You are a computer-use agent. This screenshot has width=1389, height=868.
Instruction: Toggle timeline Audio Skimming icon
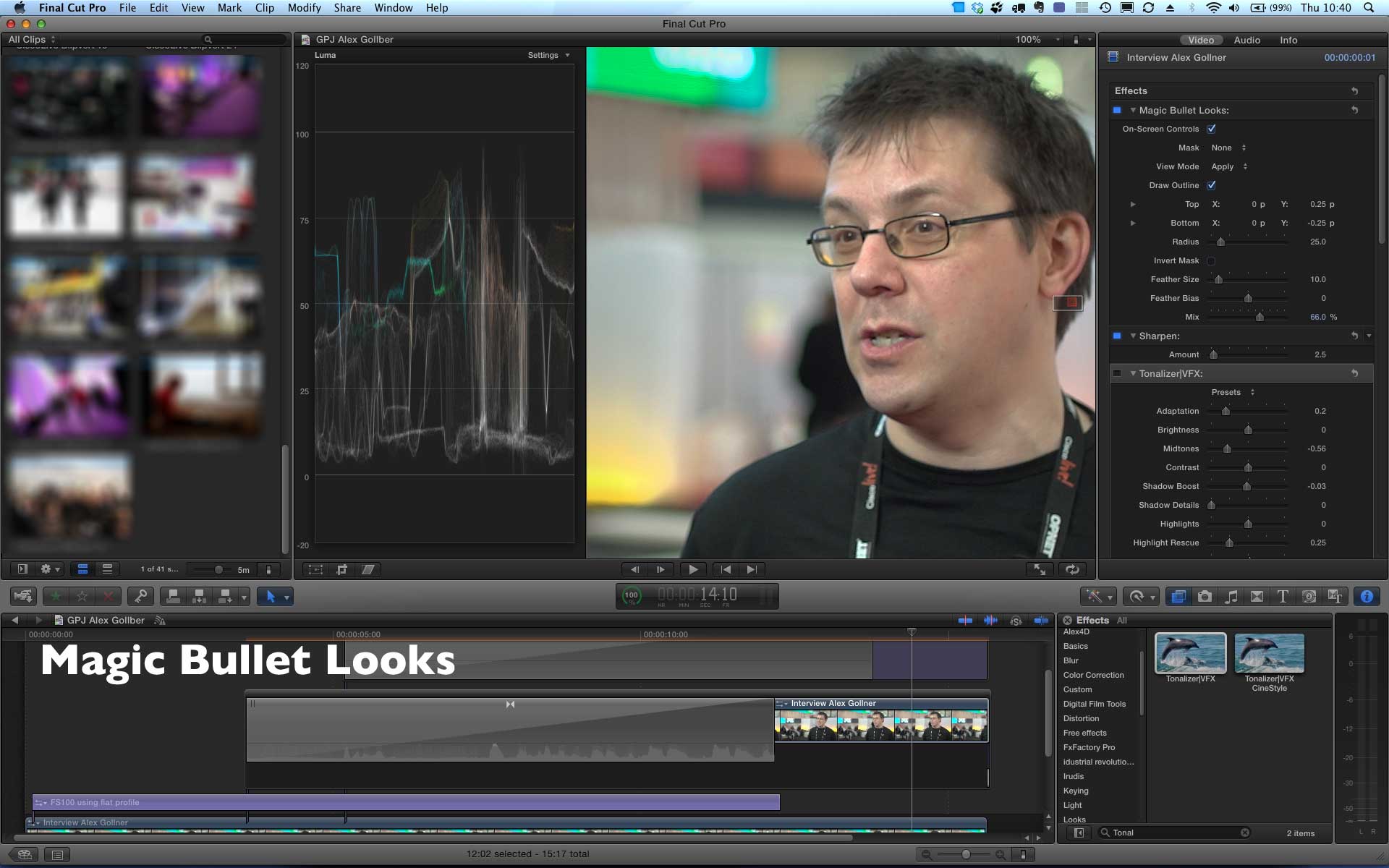coord(990,621)
